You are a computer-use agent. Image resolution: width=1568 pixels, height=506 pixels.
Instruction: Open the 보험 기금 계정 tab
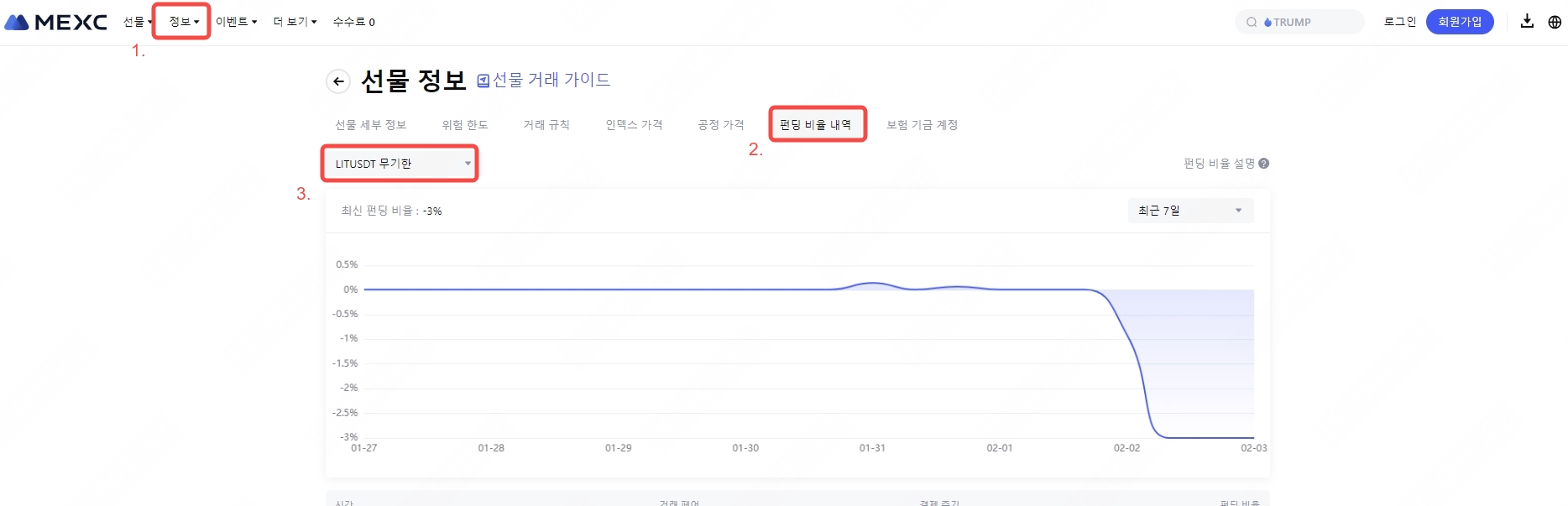(922, 125)
